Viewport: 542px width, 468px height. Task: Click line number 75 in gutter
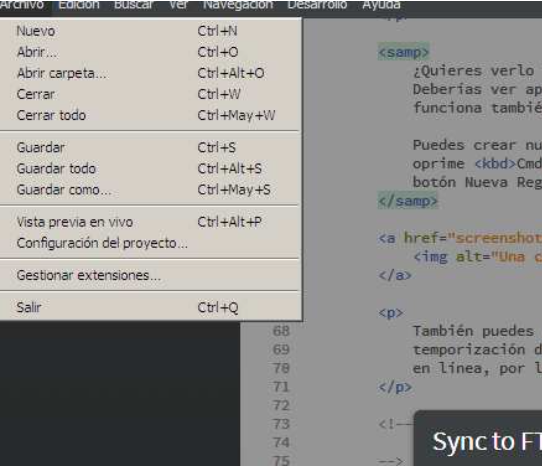click(281, 461)
